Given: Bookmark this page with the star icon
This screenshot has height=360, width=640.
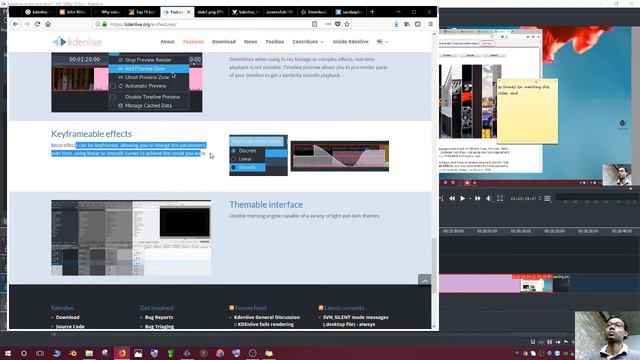Looking at the screenshot, I should pyautogui.click(x=347, y=24).
